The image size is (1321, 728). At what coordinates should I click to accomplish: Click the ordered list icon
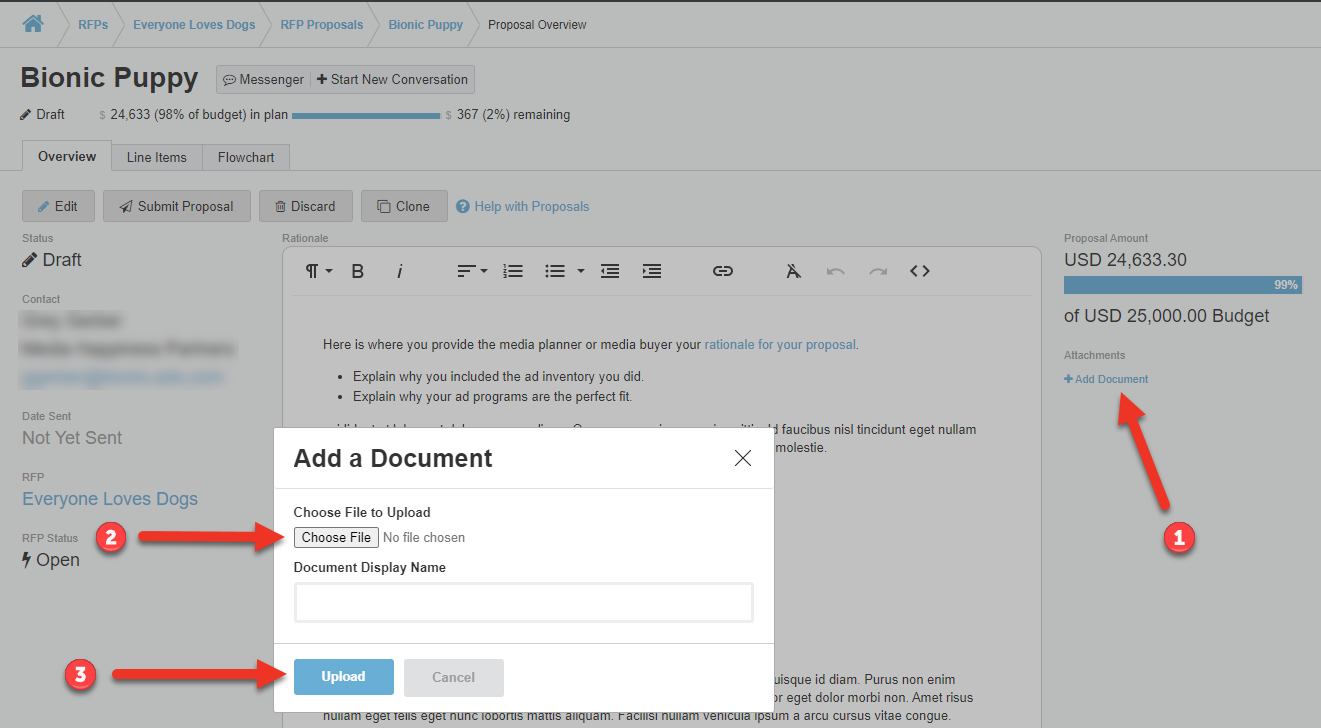(513, 271)
